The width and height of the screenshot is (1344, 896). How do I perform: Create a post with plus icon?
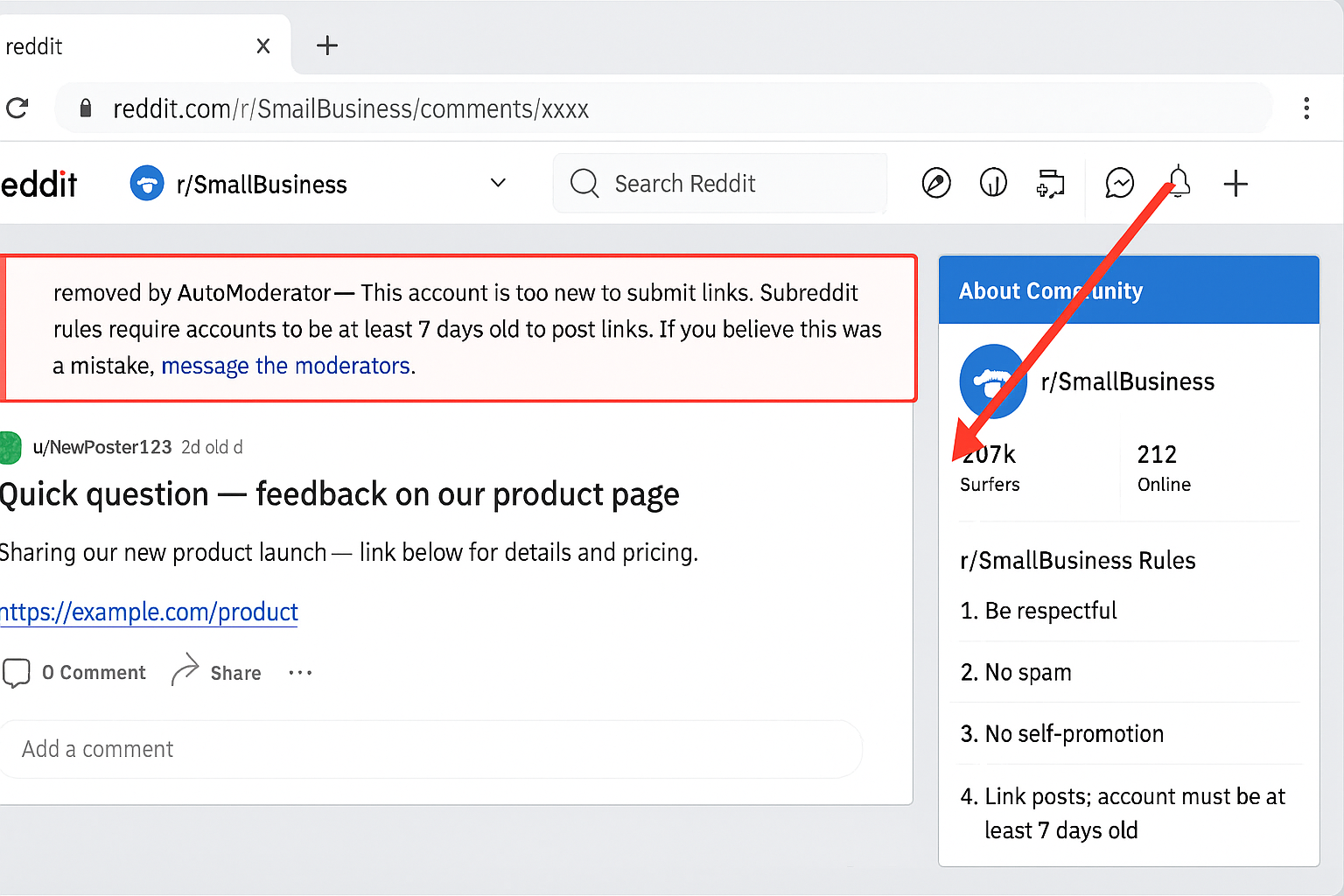pyautogui.click(x=1235, y=184)
